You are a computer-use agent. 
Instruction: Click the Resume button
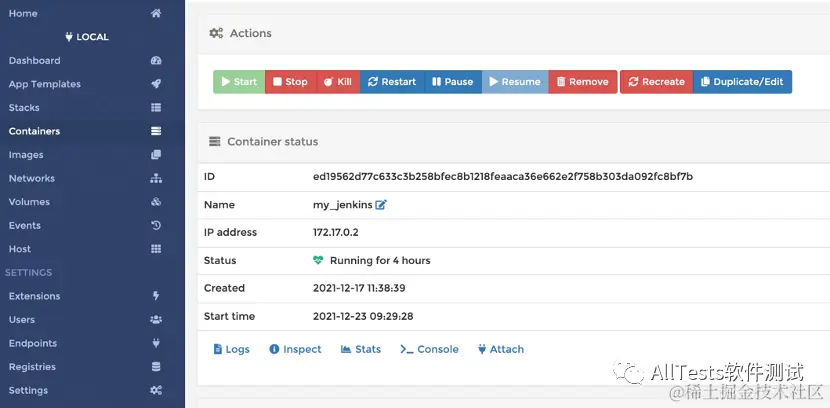point(515,82)
